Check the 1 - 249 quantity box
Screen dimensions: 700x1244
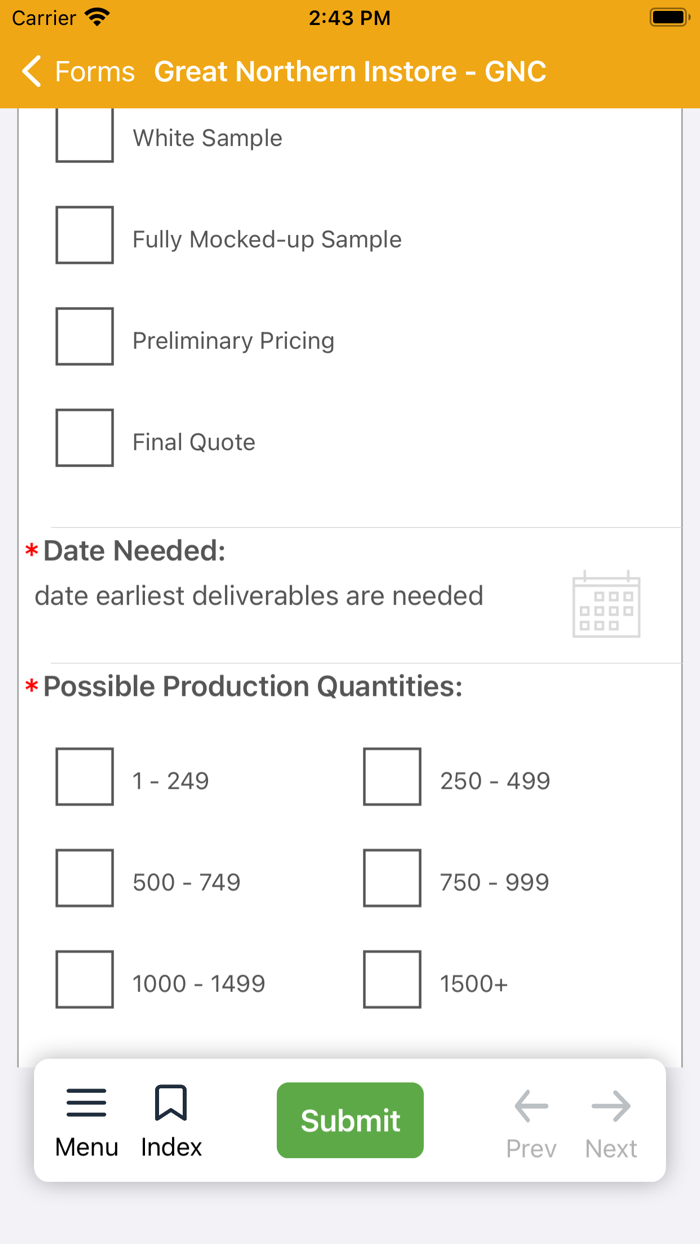pyautogui.click(x=84, y=776)
